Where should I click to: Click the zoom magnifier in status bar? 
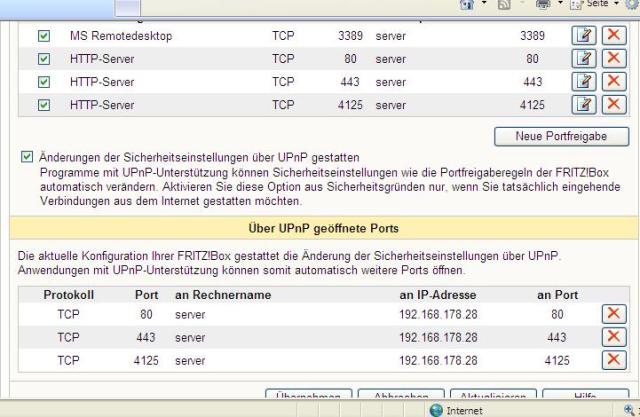click(629, 410)
